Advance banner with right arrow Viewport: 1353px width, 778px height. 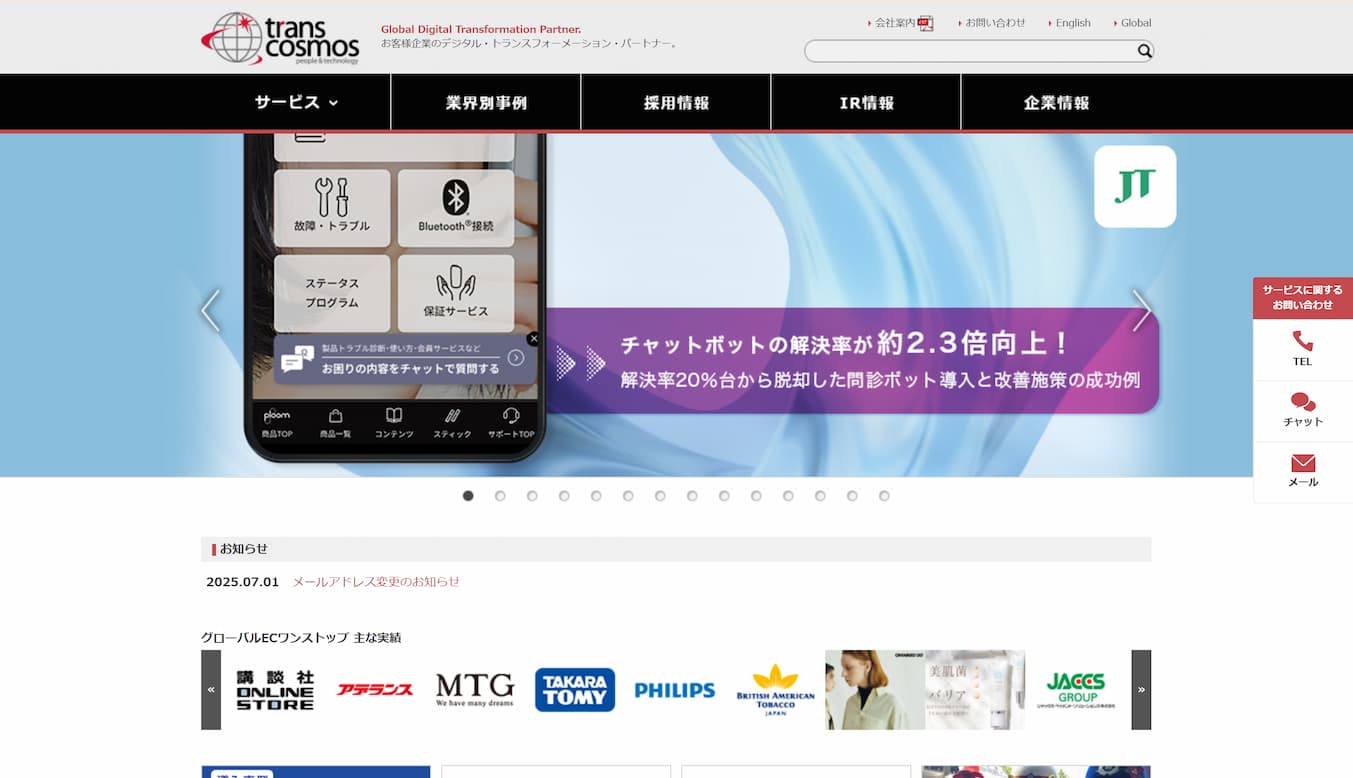[x=1141, y=310]
